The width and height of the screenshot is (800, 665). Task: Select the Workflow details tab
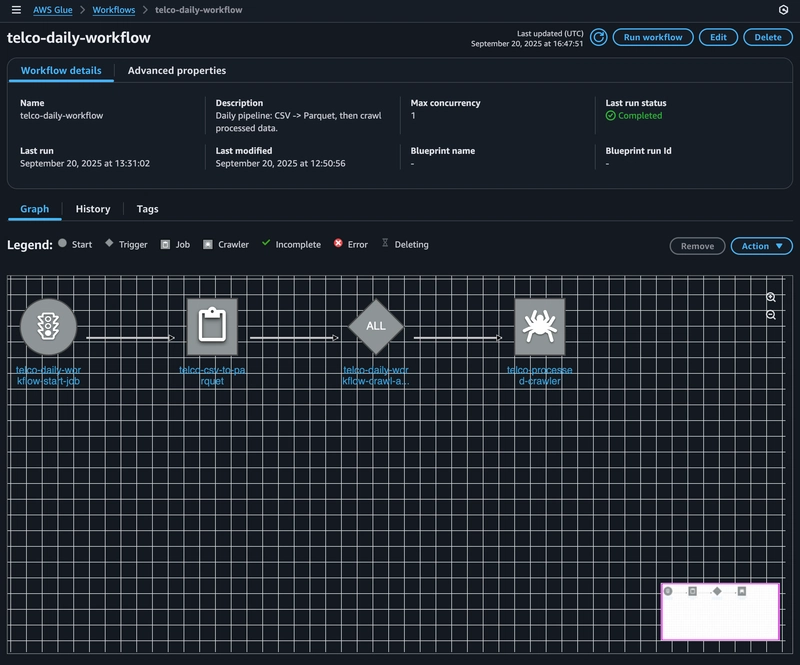(x=61, y=71)
